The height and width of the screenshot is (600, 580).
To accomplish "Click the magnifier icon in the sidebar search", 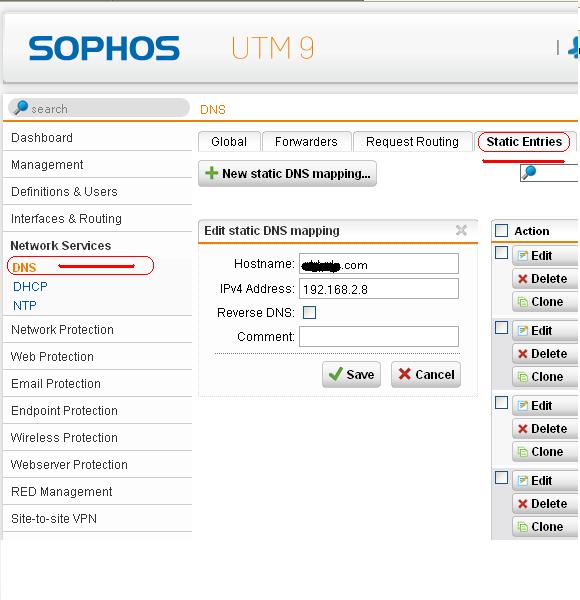I will [21, 108].
